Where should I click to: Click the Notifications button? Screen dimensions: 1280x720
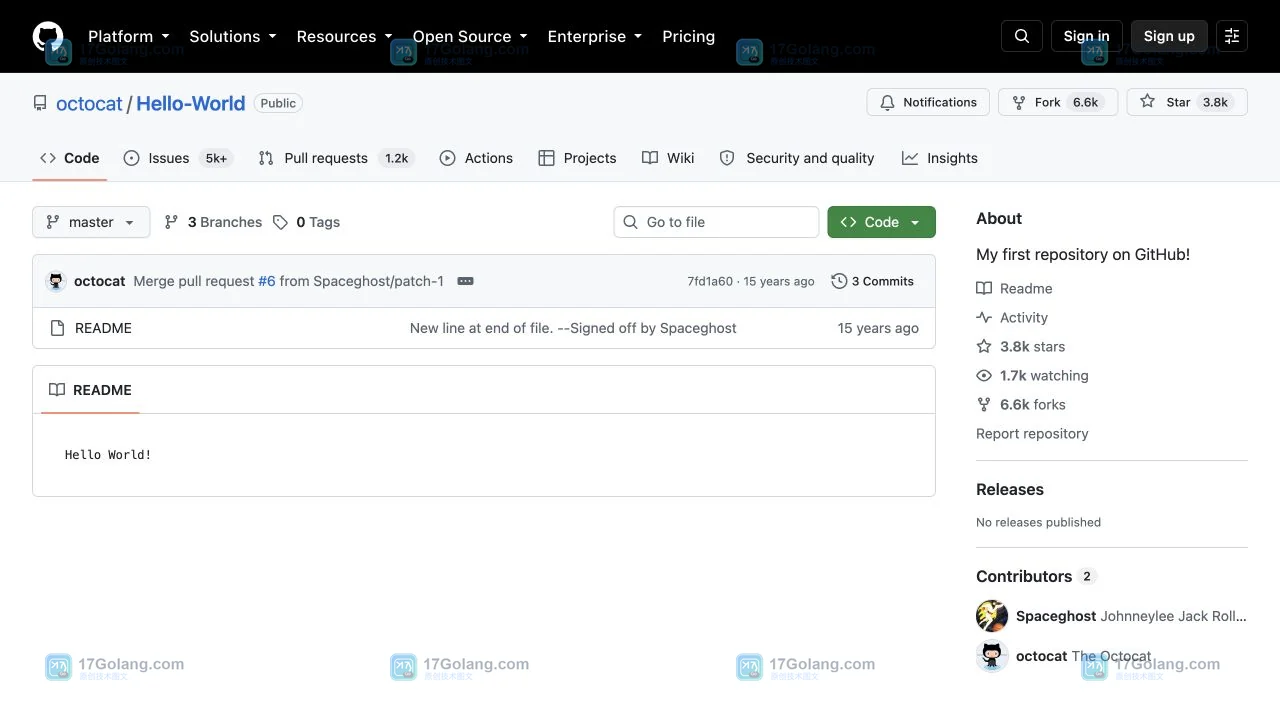(928, 102)
